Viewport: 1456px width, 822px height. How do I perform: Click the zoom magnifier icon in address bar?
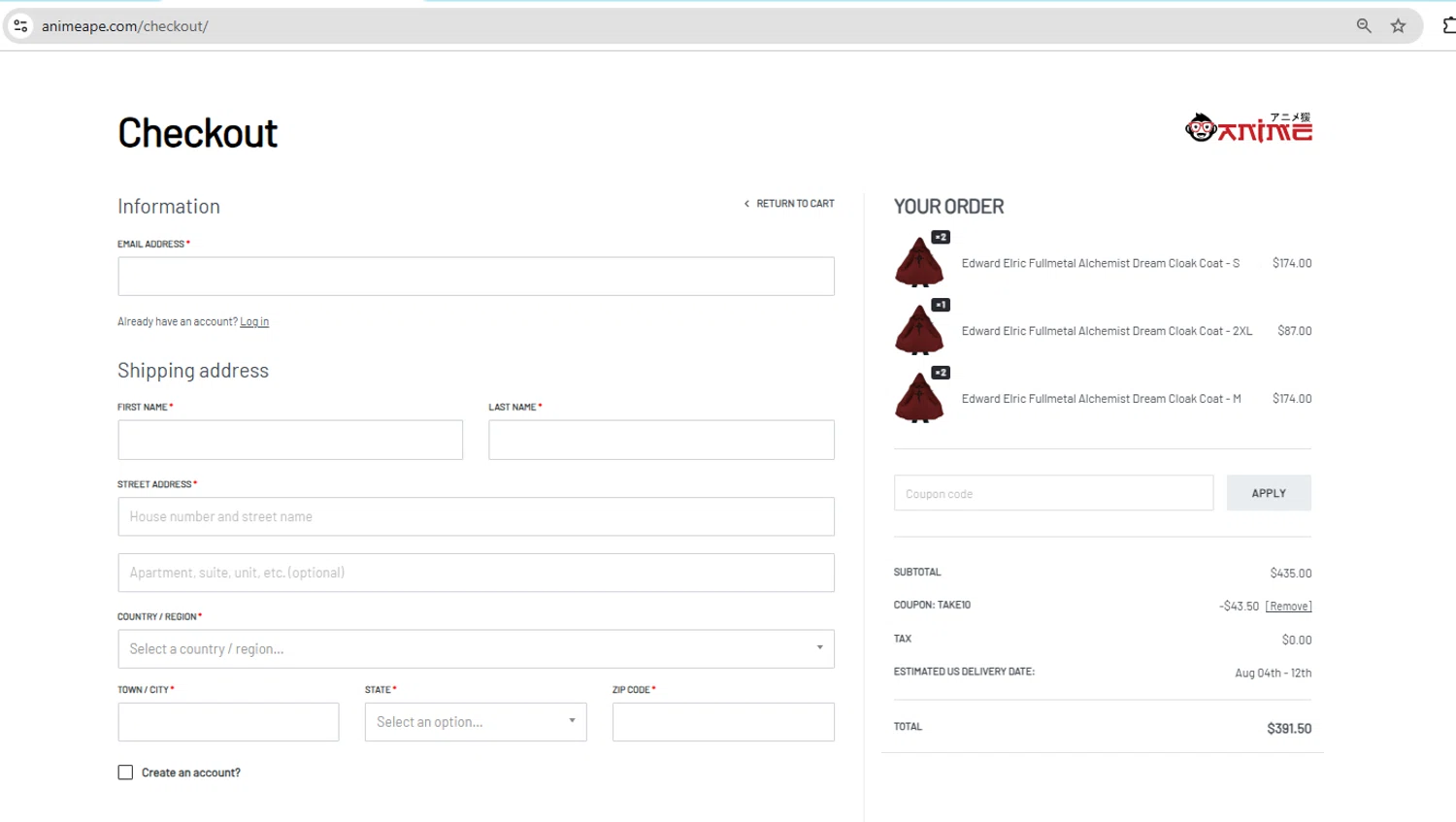point(1364,26)
